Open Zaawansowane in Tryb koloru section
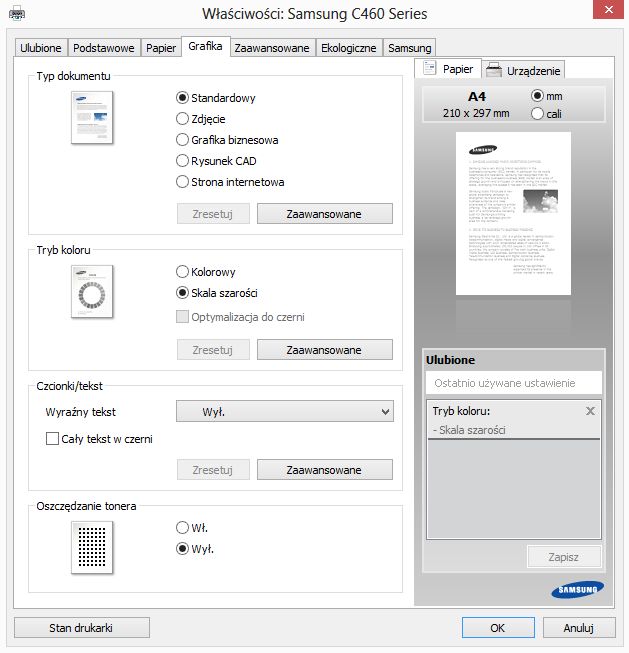The height and width of the screenshot is (653, 629). pos(324,350)
